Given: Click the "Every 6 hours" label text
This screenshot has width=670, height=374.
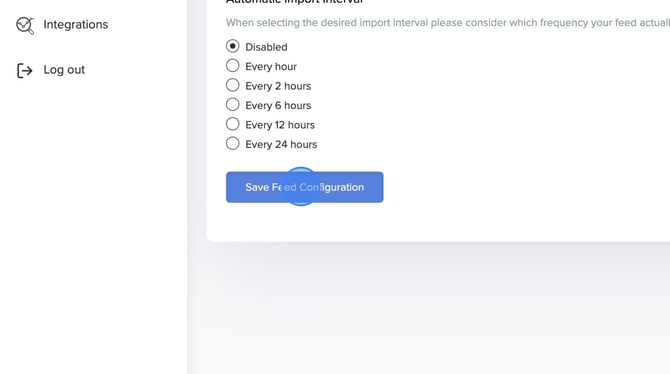Looking at the screenshot, I should (x=278, y=106).
